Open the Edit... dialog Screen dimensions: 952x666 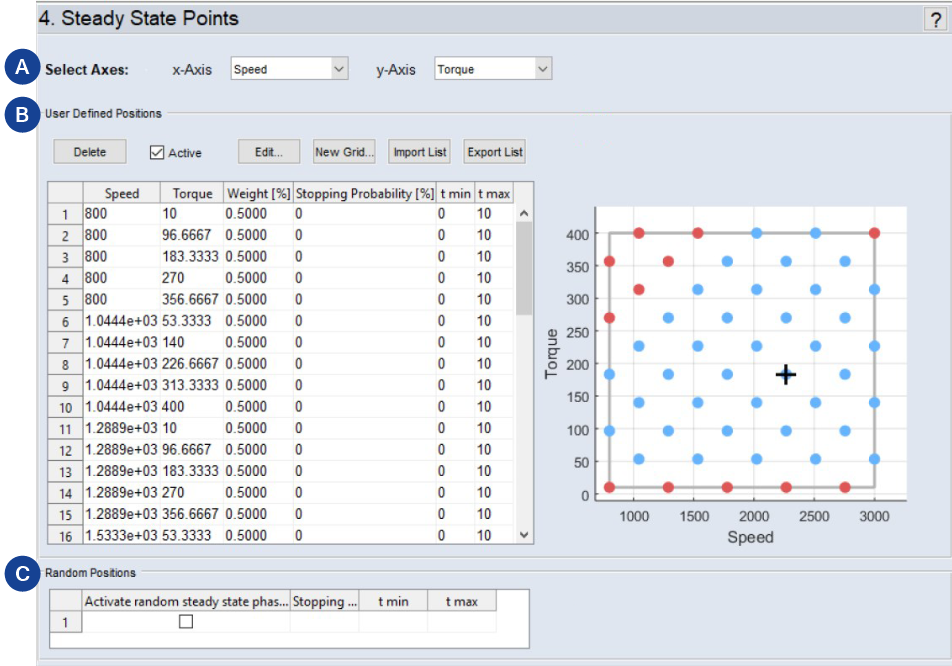tap(269, 152)
